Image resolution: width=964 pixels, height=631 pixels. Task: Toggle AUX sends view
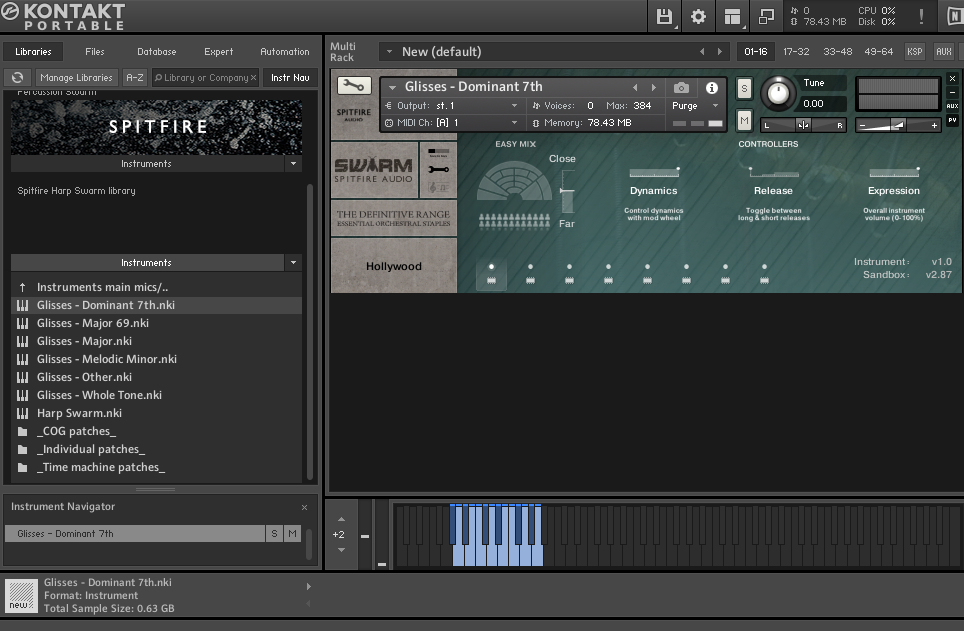[x=943, y=52]
